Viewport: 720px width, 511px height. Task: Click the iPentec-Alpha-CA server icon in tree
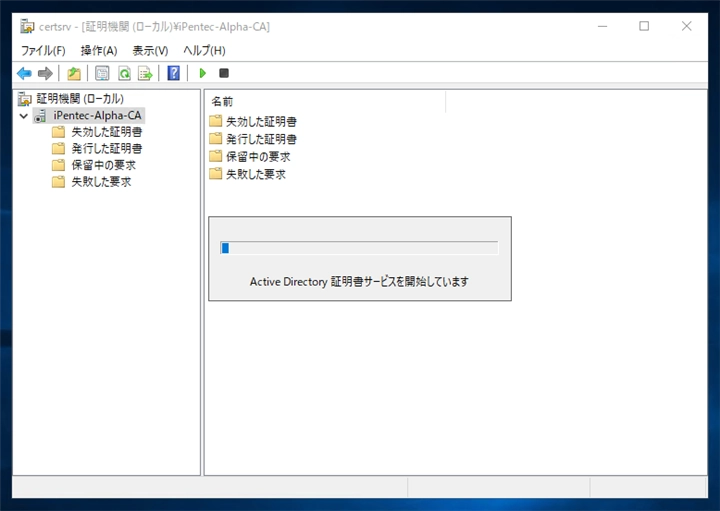(40, 116)
